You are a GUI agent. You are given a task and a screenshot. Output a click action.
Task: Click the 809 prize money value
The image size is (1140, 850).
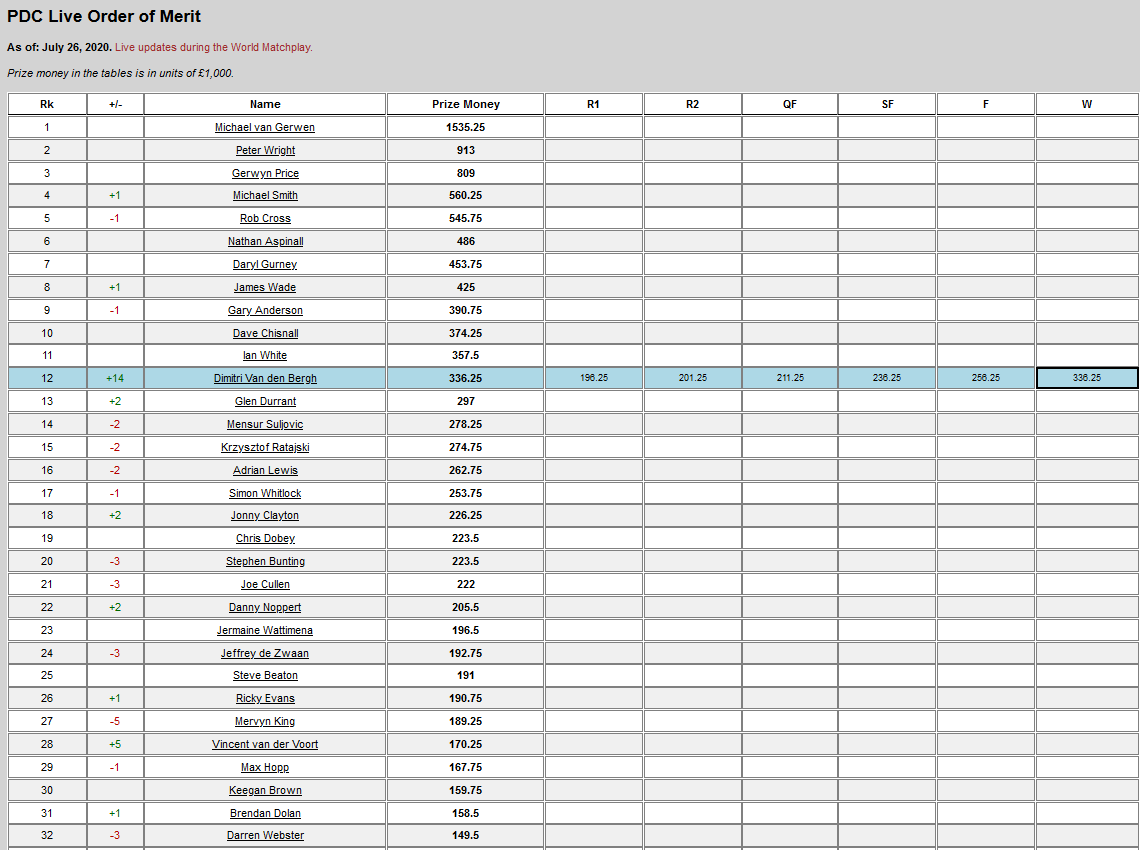tap(465, 173)
